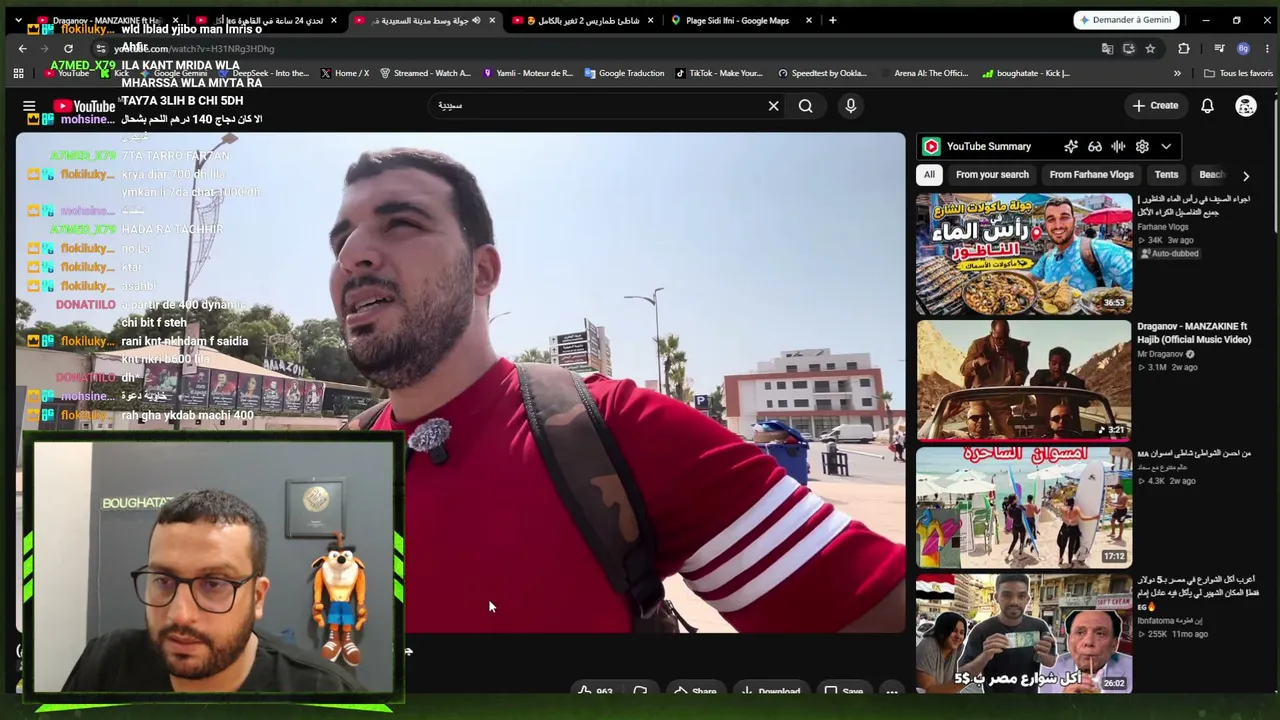Visit the Mr Draganov channel name

click(x=1161, y=354)
